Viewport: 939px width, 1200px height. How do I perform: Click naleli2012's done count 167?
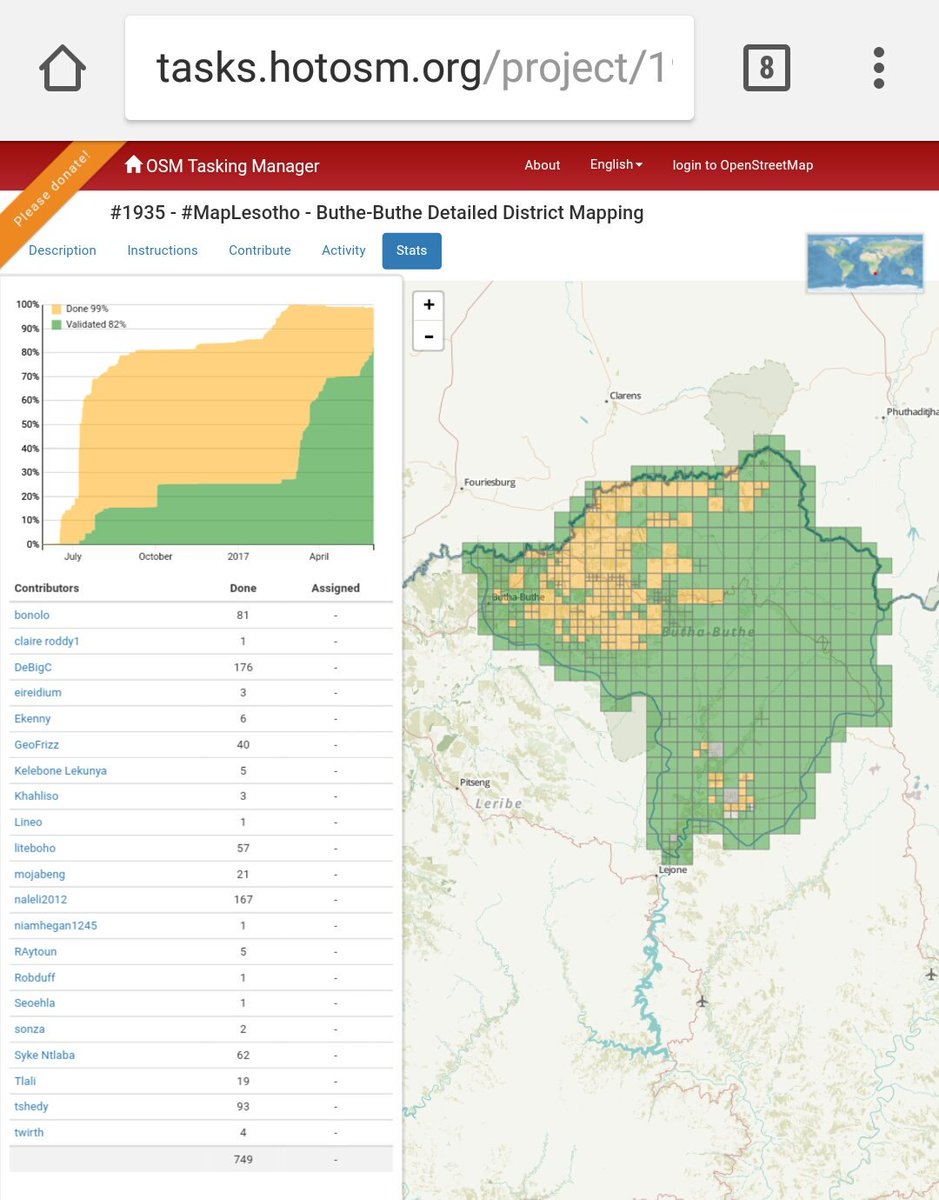click(x=243, y=900)
